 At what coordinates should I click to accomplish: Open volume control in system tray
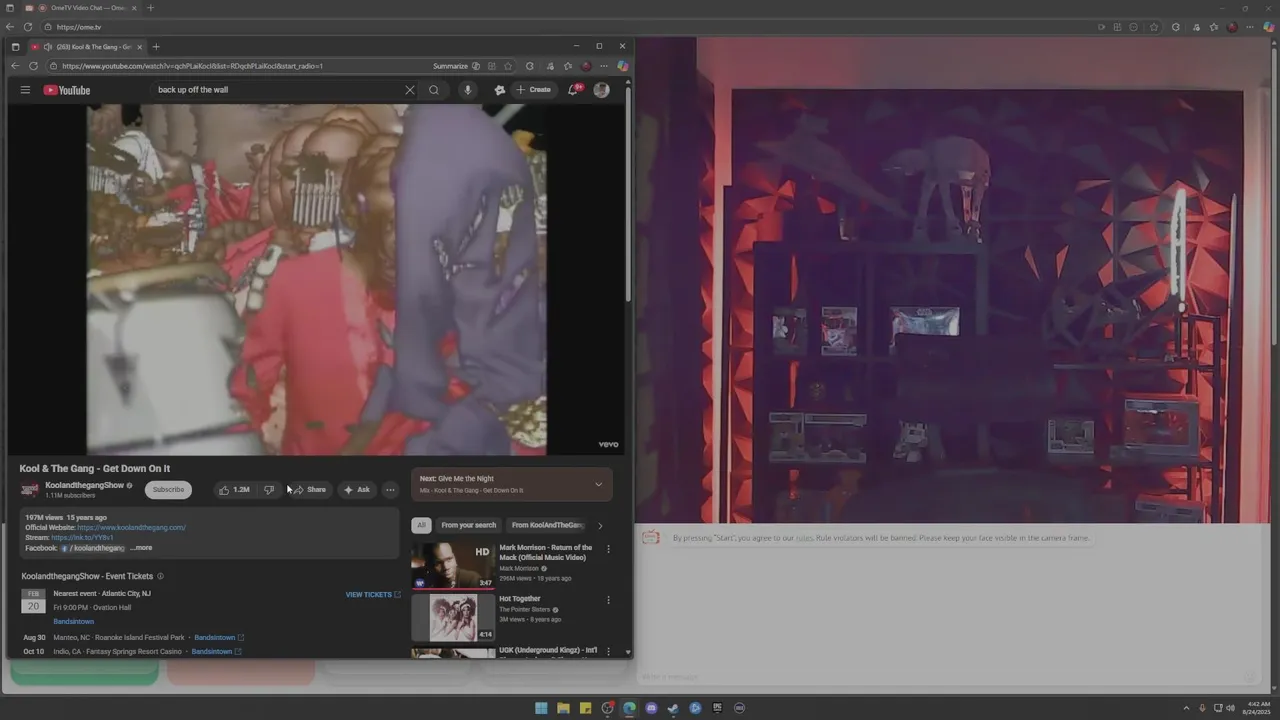click(x=1229, y=708)
